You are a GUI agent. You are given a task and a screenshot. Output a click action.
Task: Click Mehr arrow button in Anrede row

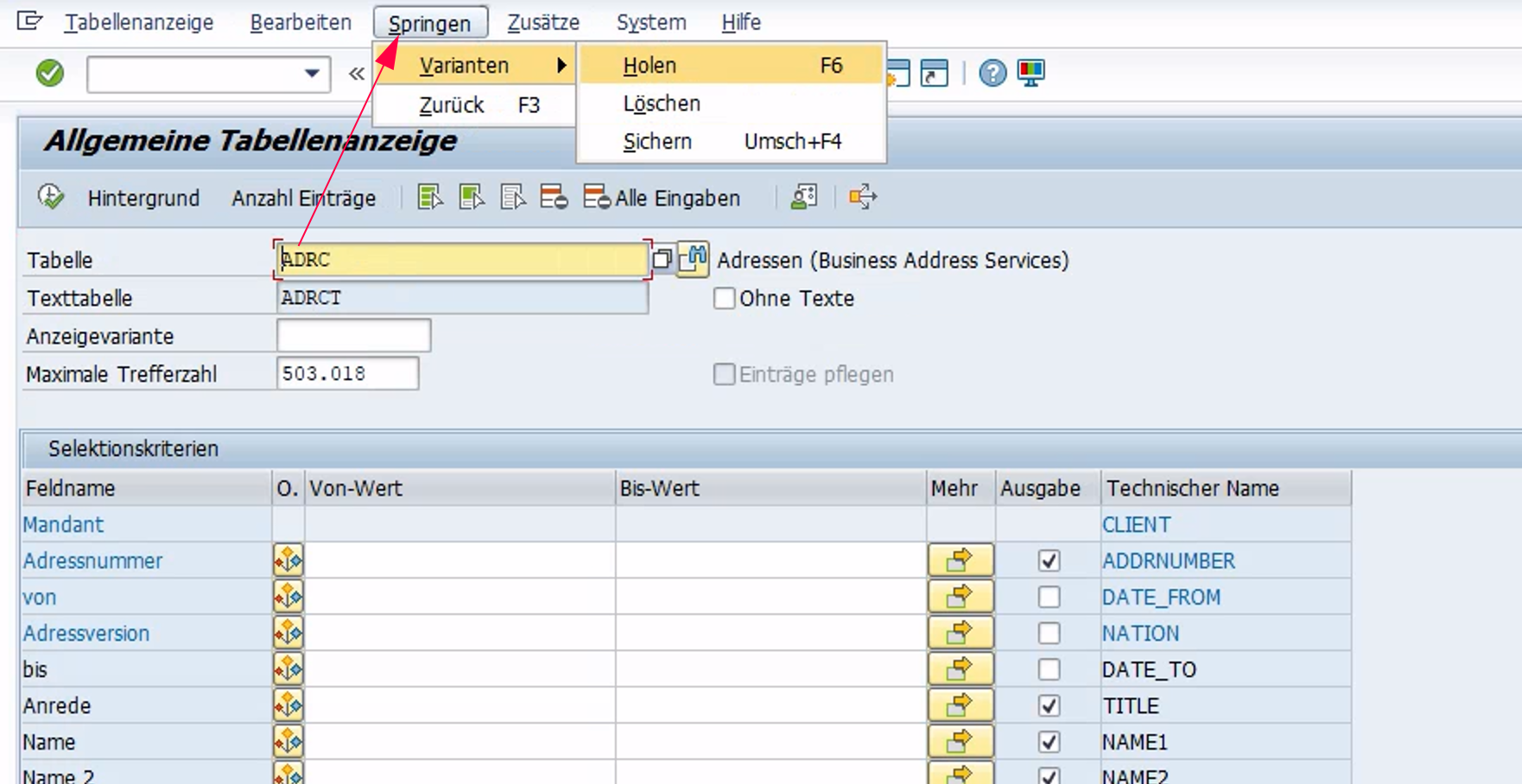[960, 705]
